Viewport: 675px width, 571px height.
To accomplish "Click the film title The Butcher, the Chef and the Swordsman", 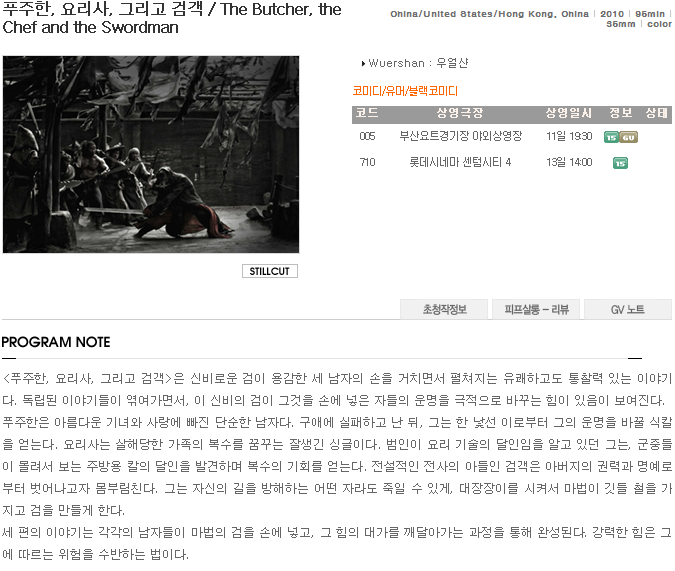I will coord(172,18).
